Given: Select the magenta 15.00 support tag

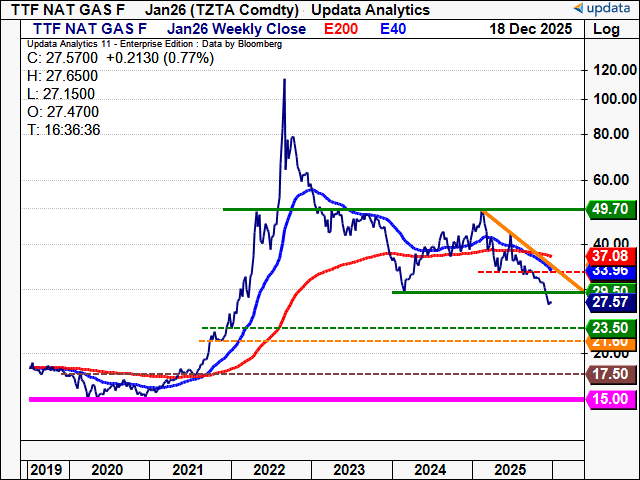Looking at the screenshot, I should coord(610,399).
